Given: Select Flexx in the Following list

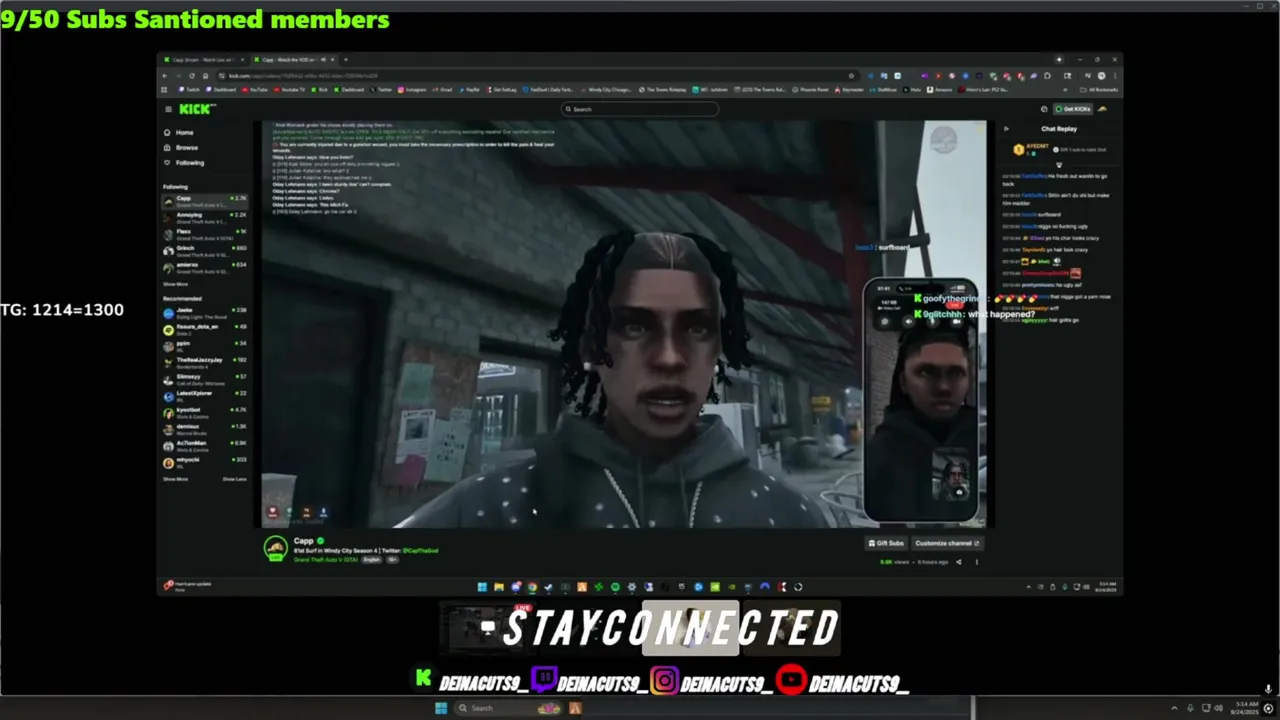Looking at the screenshot, I should pyautogui.click(x=205, y=234).
